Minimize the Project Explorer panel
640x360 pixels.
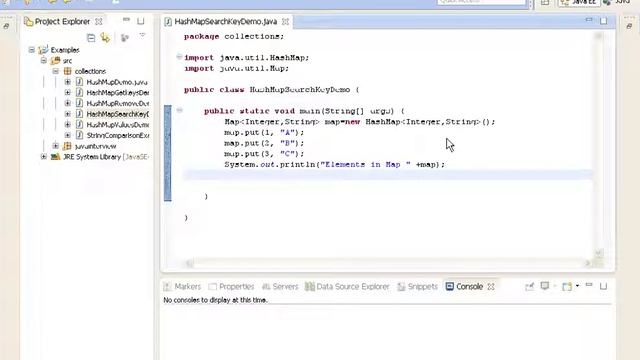(126, 20)
